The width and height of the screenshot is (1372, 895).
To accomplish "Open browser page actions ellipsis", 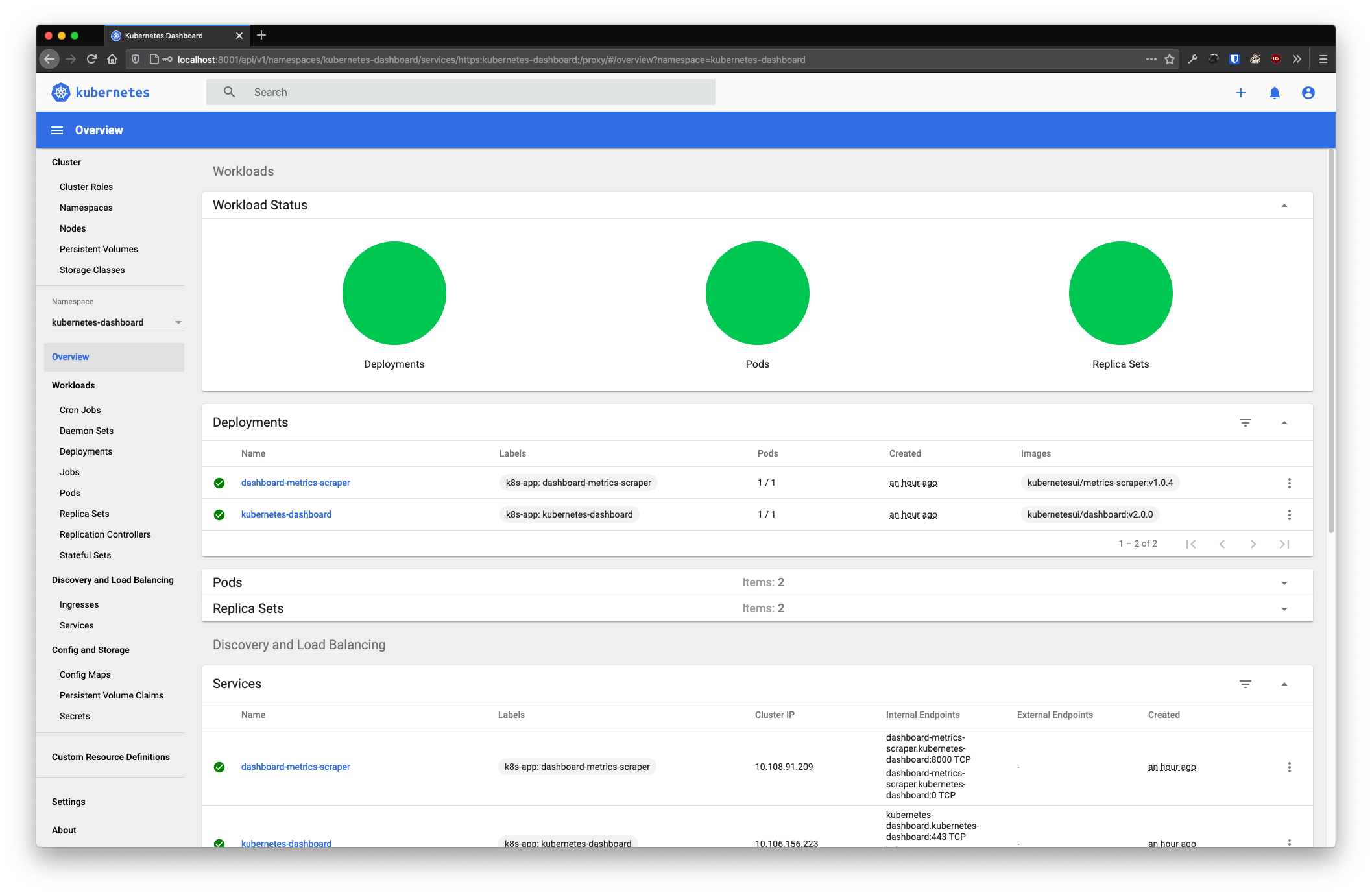I will pos(1151,59).
